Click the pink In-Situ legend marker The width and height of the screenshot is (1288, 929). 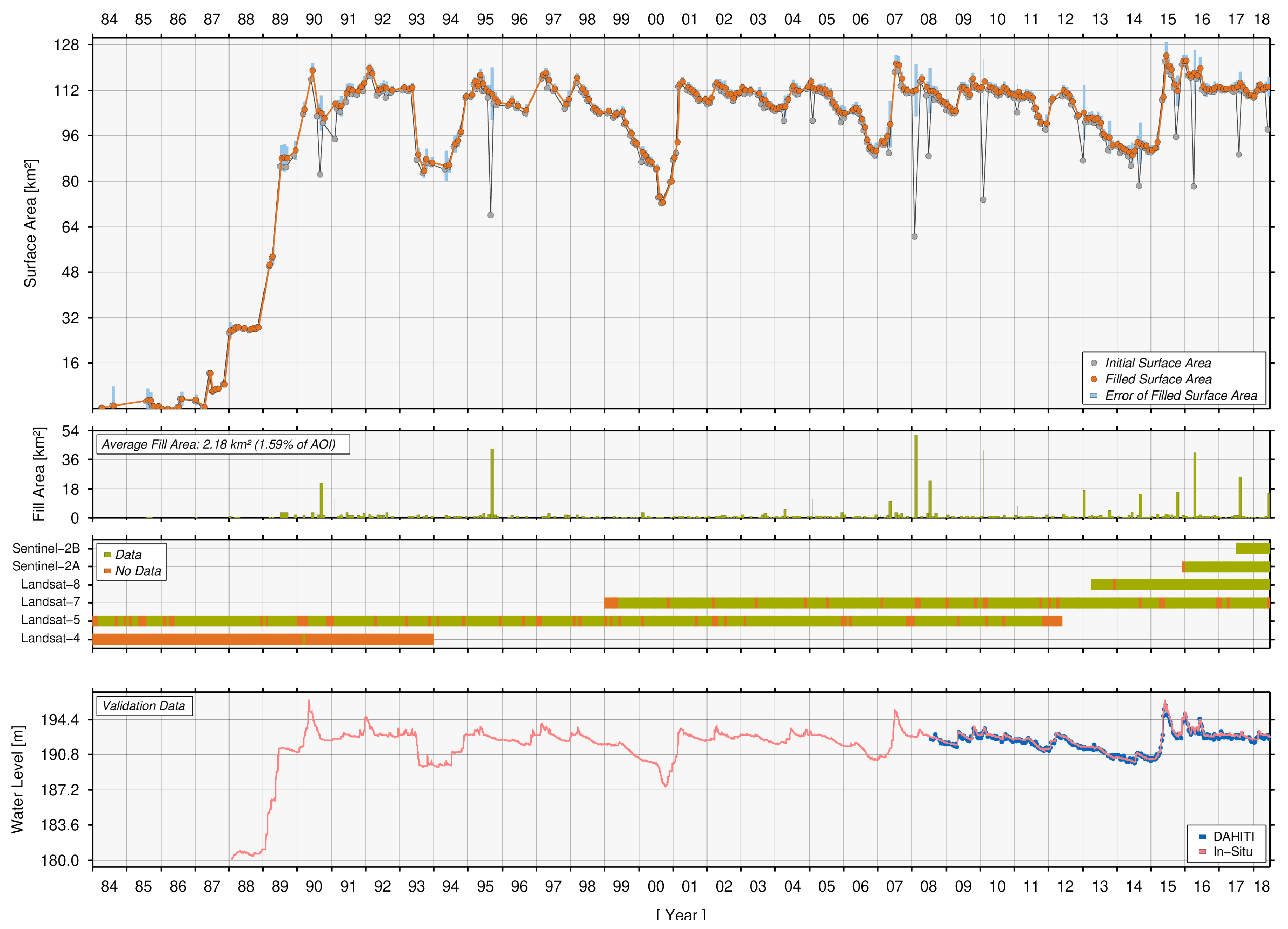click(x=1202, y=851)
